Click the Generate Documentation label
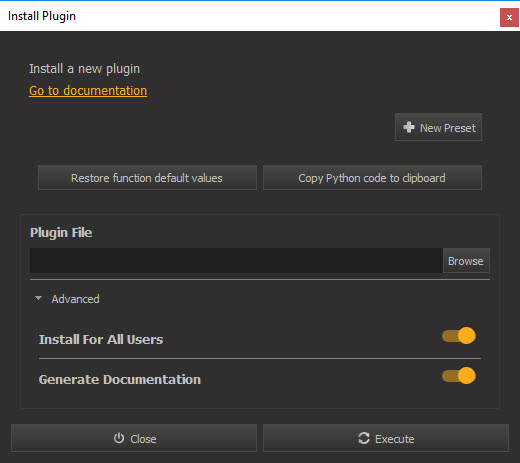Image resolution: width=520 pixels, height=463 pixels. click(120, 379)
